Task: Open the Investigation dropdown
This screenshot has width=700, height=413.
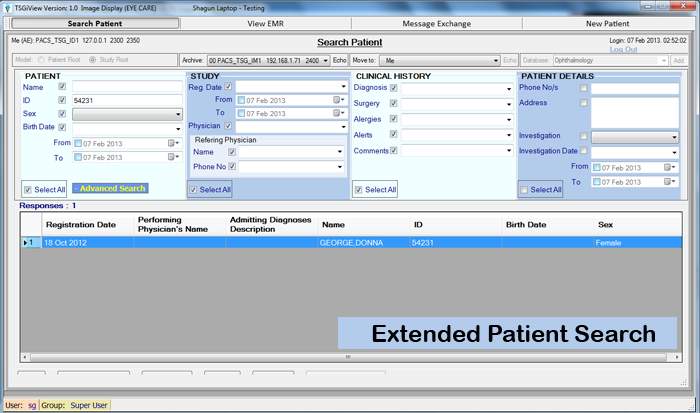Action: 635,137
